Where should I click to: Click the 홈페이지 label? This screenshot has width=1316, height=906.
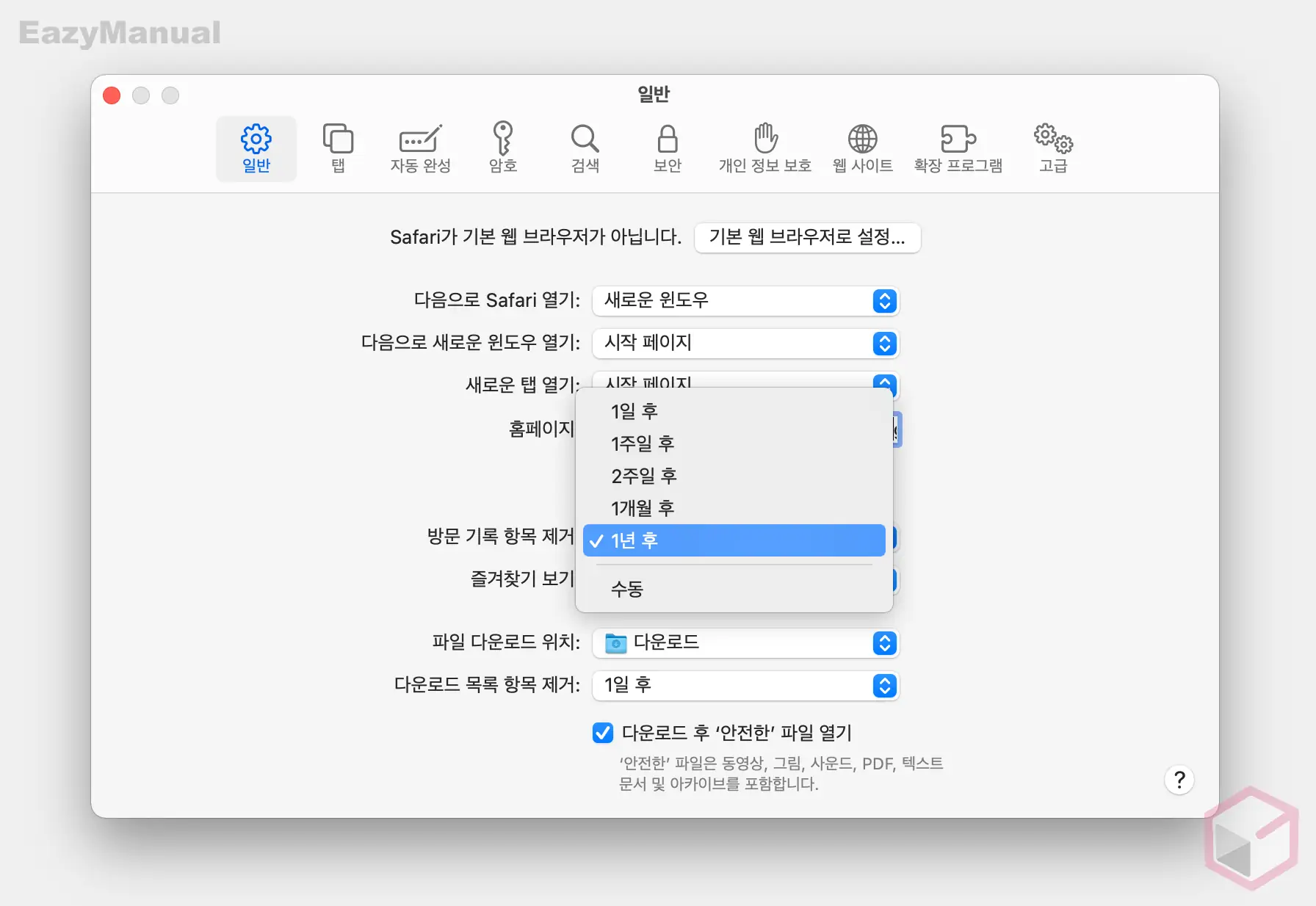(541, 429)
